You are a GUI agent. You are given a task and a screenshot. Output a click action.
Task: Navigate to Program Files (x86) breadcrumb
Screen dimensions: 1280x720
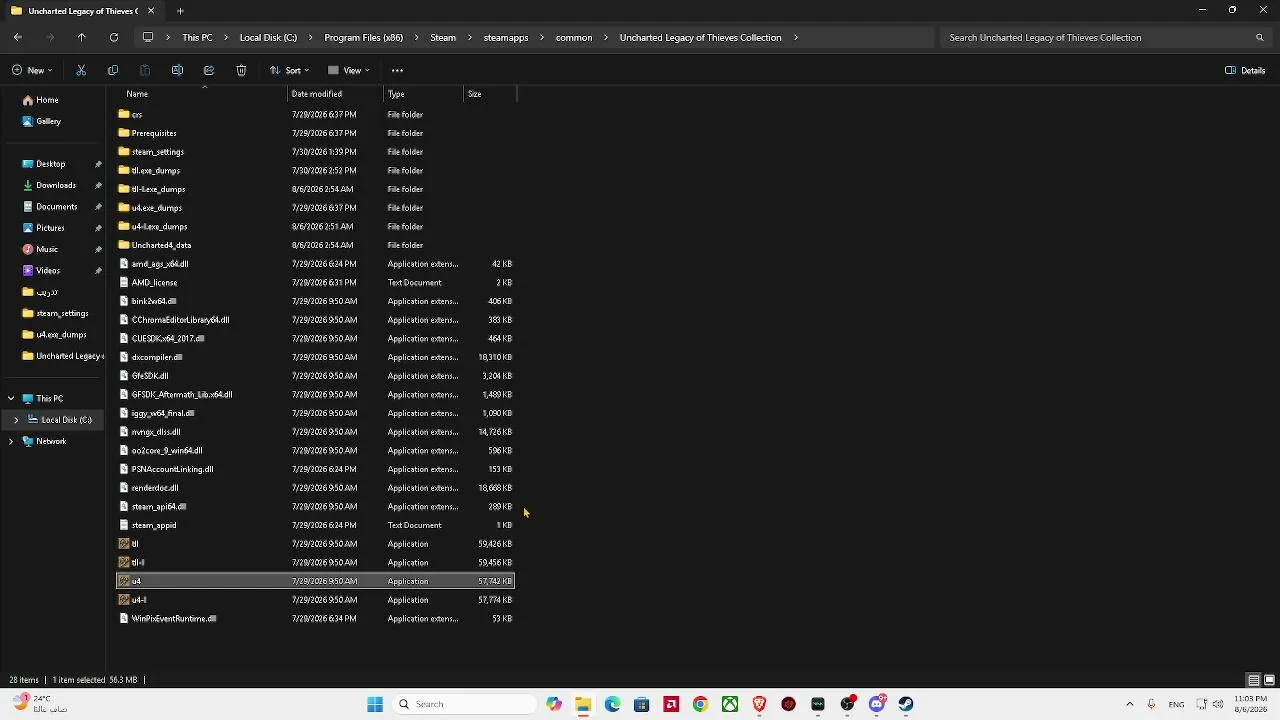tap(364, 37)
